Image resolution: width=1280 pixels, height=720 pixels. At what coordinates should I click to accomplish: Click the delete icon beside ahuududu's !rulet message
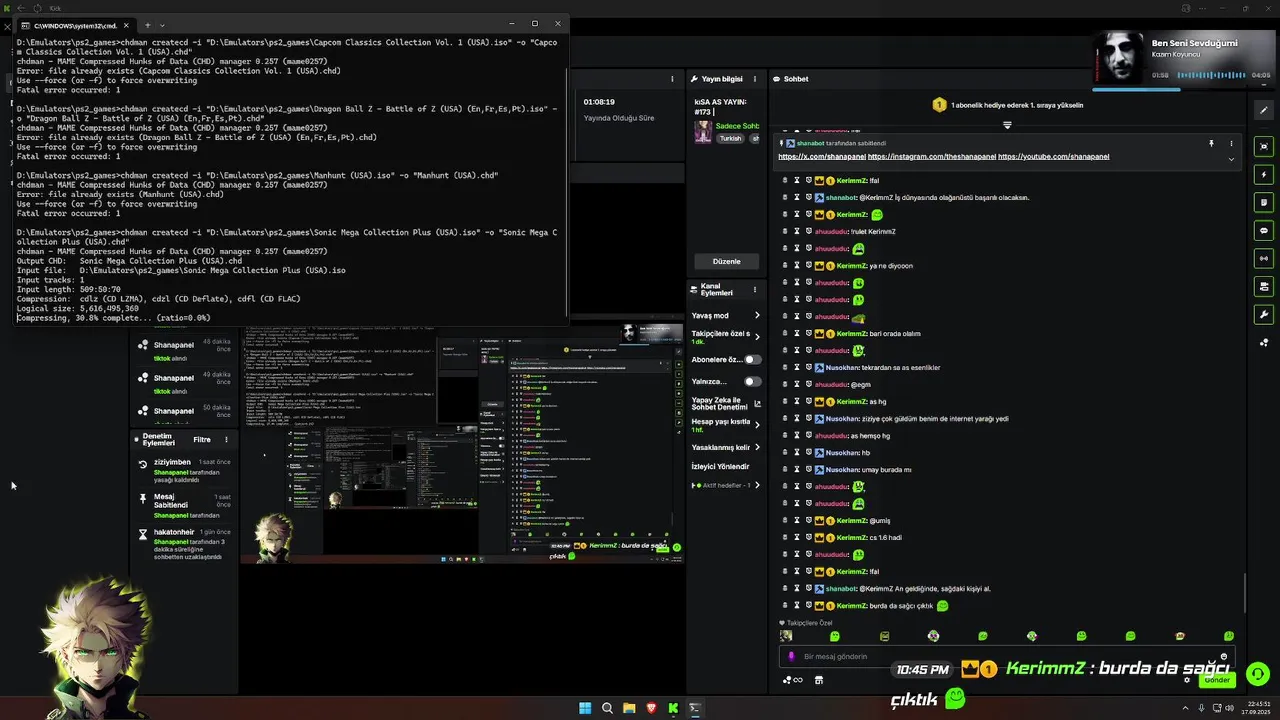point(785,231)
